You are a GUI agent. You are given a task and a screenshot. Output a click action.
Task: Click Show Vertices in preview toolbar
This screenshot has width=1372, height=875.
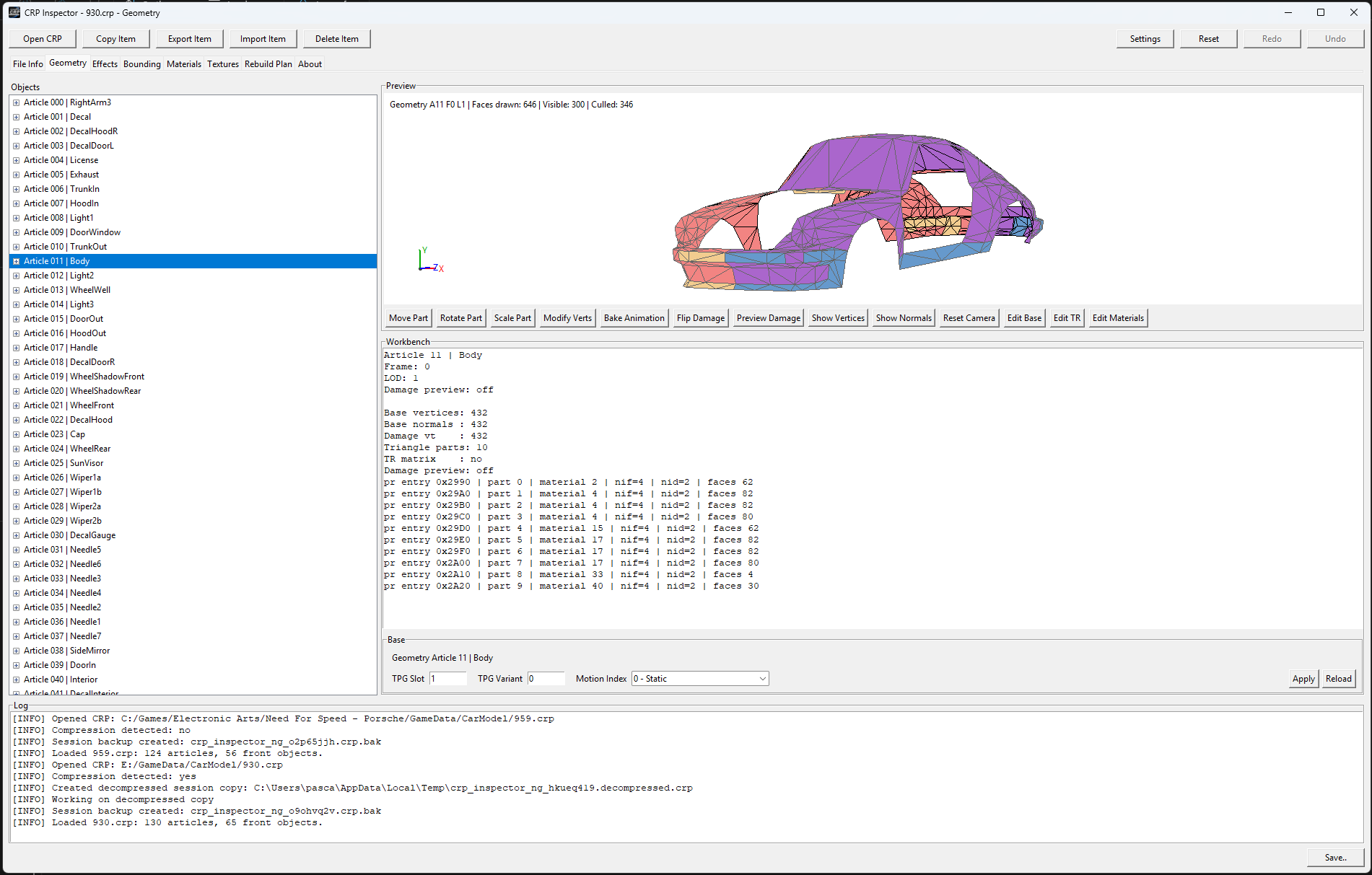[837, 318]
